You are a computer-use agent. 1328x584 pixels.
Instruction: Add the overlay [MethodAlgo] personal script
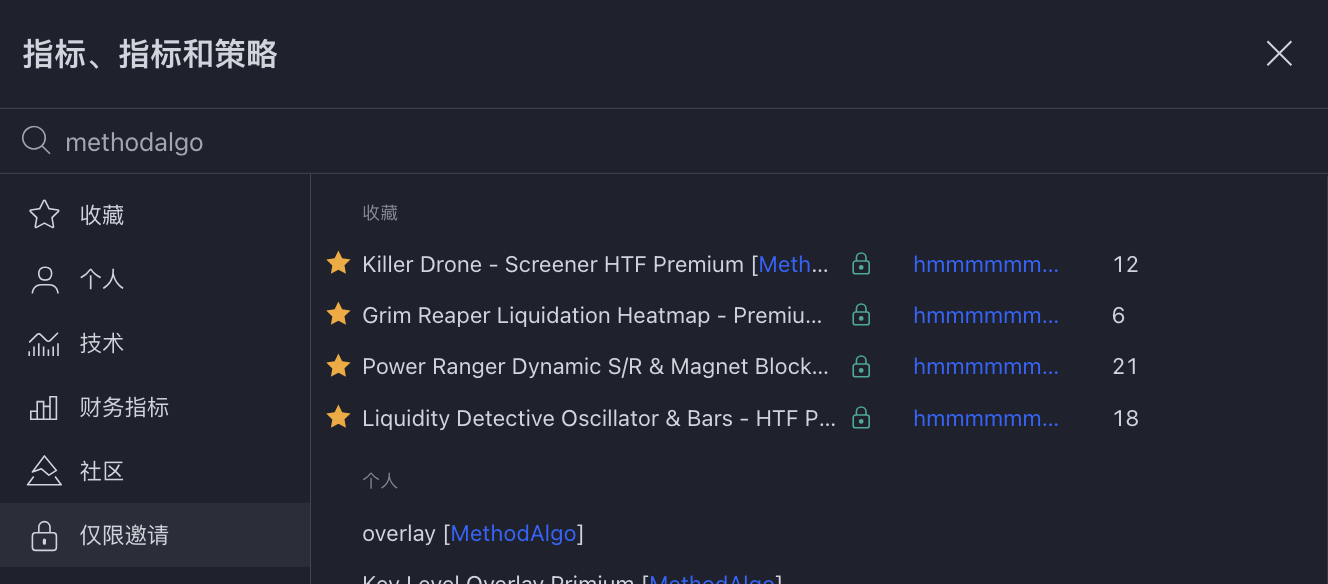(x=472, y=533)
